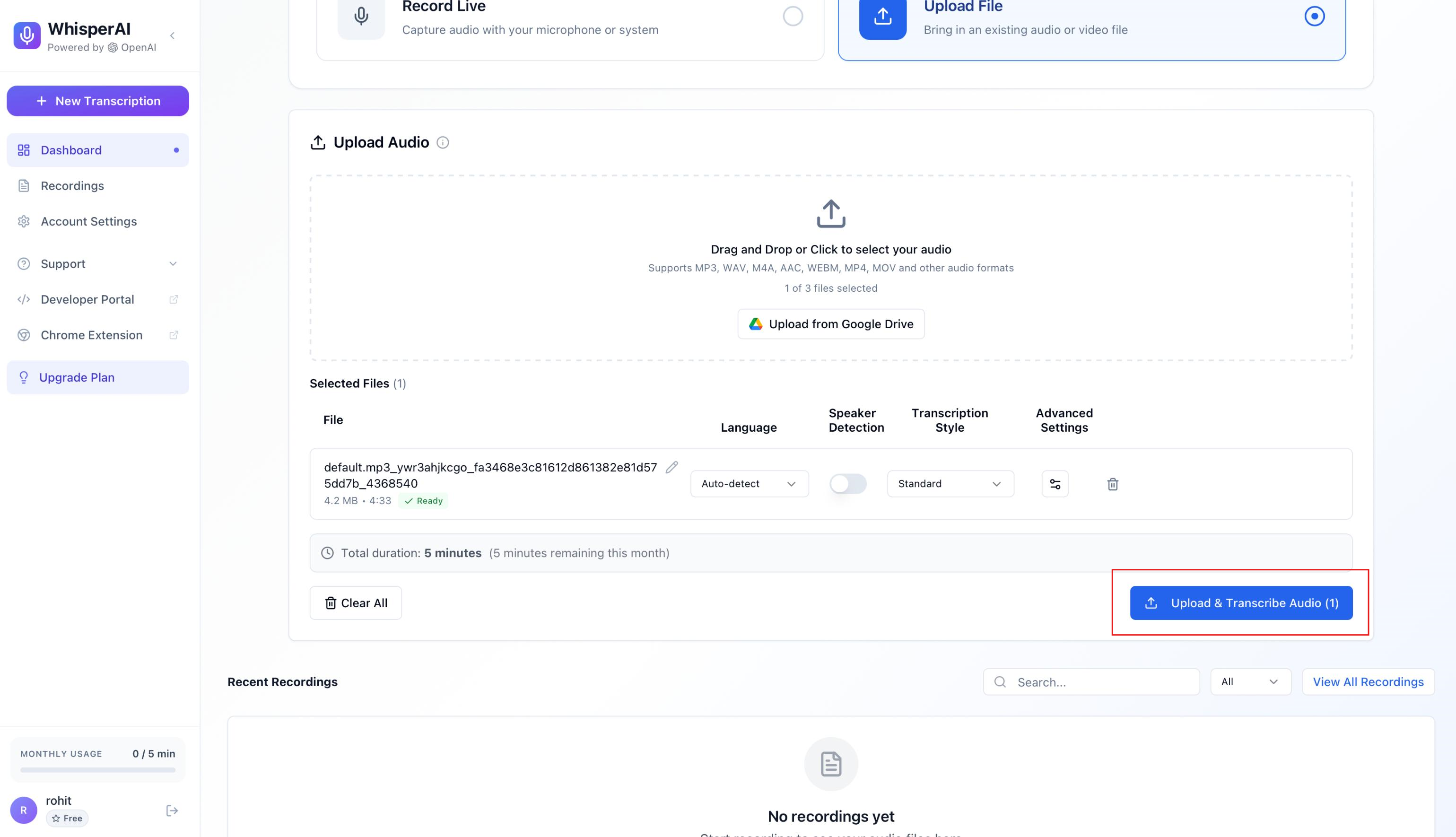Click the Dashboard grid icon
This screenshot has width=1456, height=837.
(x=24, y=150)
